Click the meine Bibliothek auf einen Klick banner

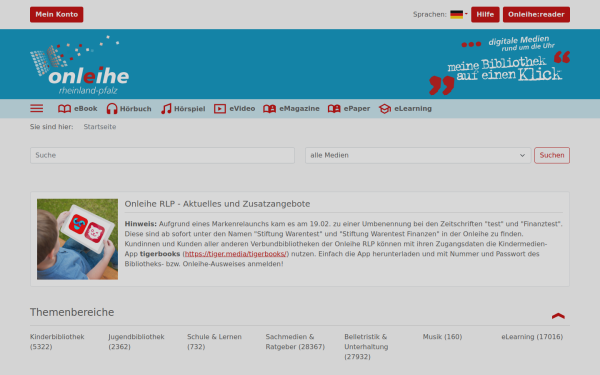(x=499, y=65)
